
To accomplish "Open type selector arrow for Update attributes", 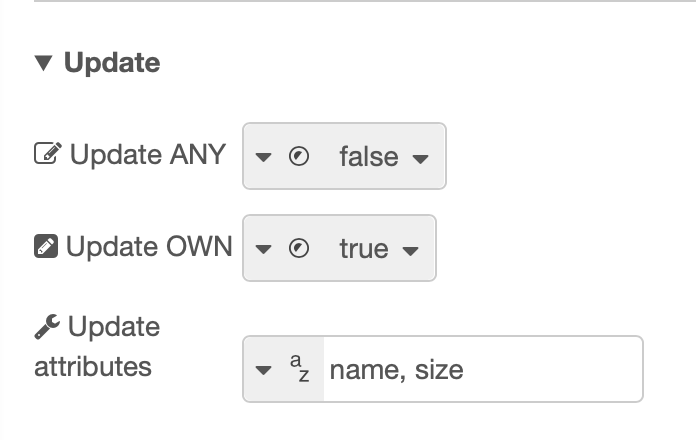I will click(x=263, y=370).
